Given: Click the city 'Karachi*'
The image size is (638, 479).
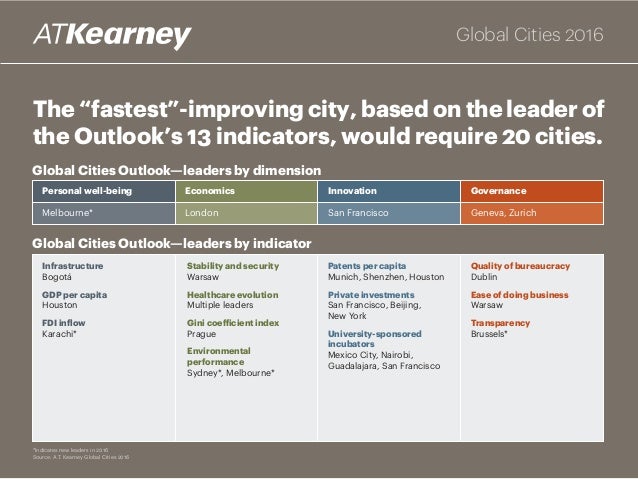Looking at the screenshot, I should [59, 334].
